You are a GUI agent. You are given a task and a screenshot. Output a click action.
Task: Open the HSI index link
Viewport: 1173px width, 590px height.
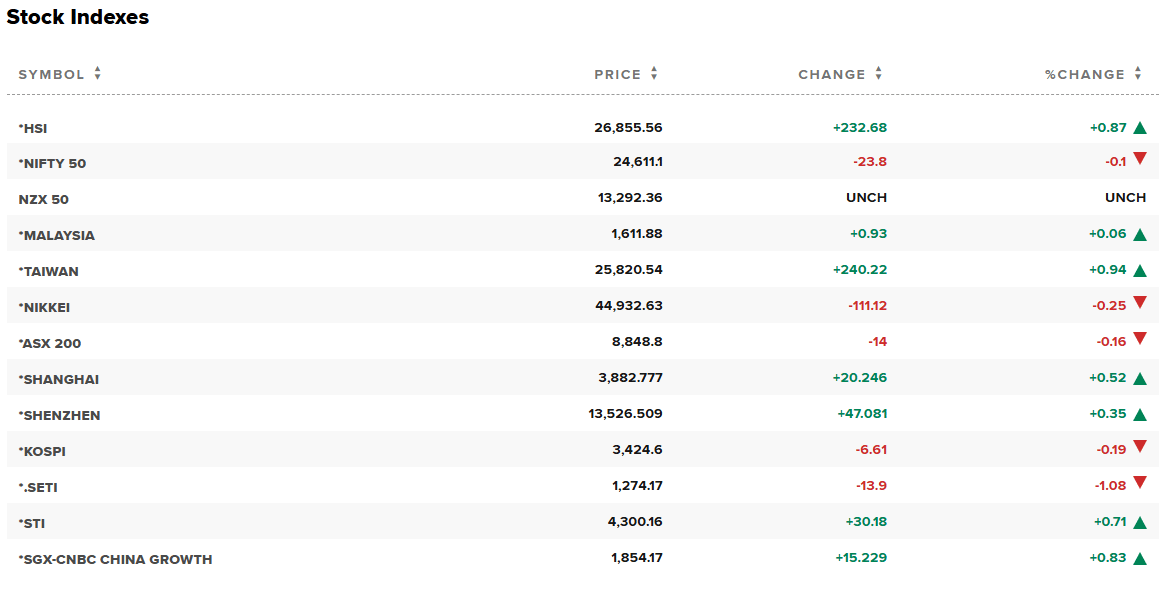pos(34,129)
